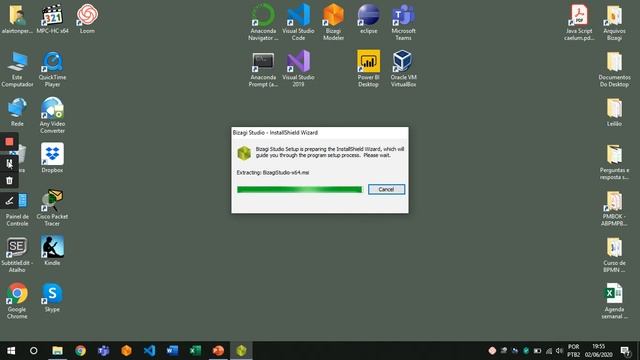Open the Perguntas e resposta folder
This screenshot has width=640, height=360.
click(614, 162)
